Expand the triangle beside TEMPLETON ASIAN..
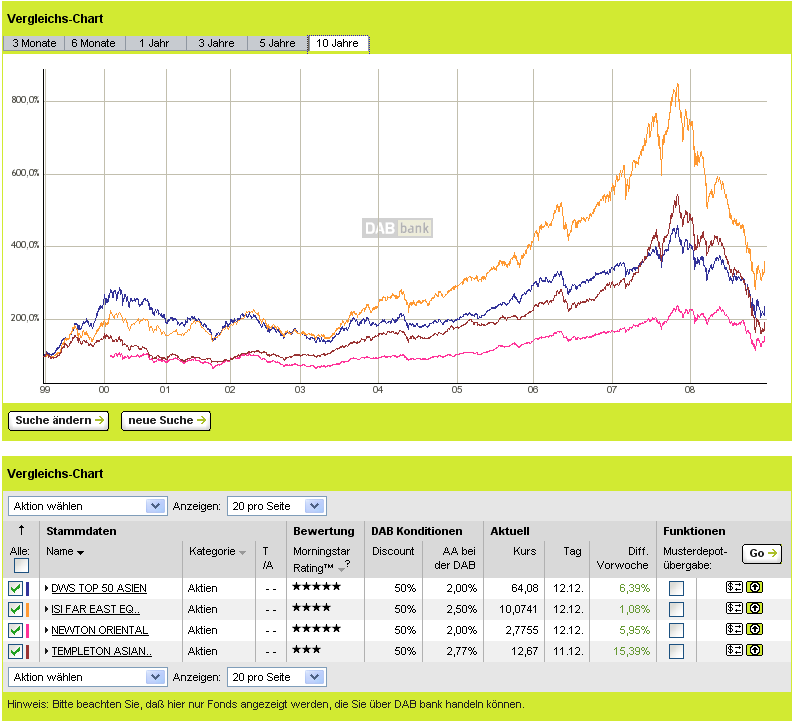Screen dimensions: 796x724 point(47,653)
